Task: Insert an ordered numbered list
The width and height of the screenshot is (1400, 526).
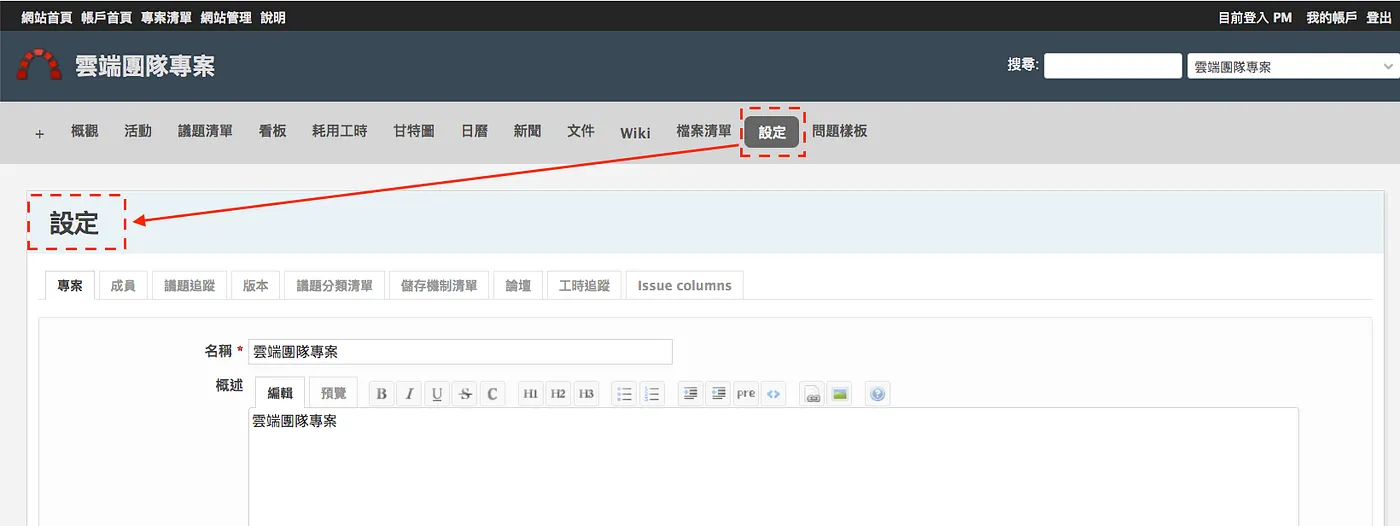Action: (x=652, y=394)
